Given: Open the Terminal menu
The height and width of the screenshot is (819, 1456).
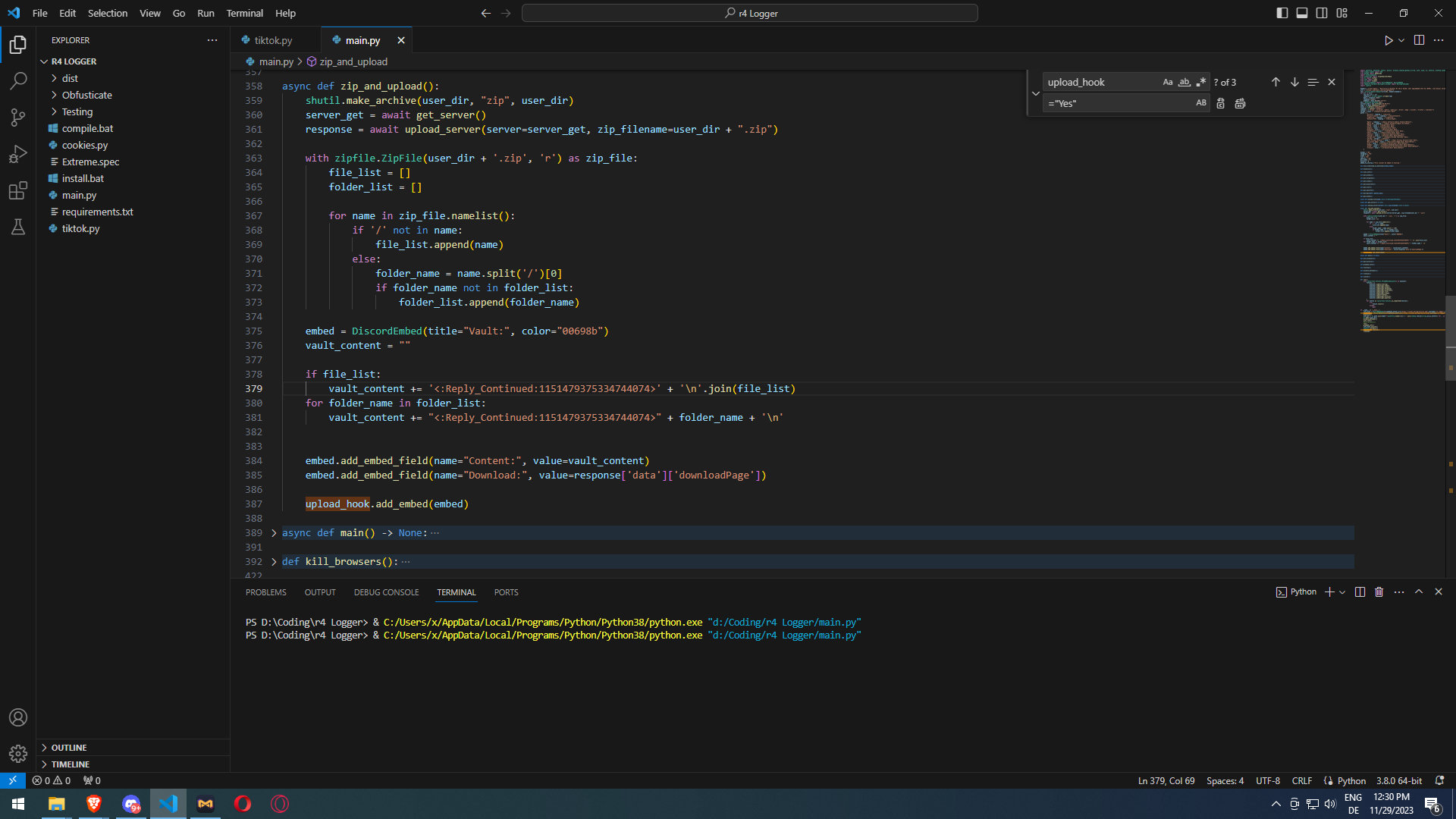Looking at the screenshot, I should pyautogui.click(x=244, y=13).
